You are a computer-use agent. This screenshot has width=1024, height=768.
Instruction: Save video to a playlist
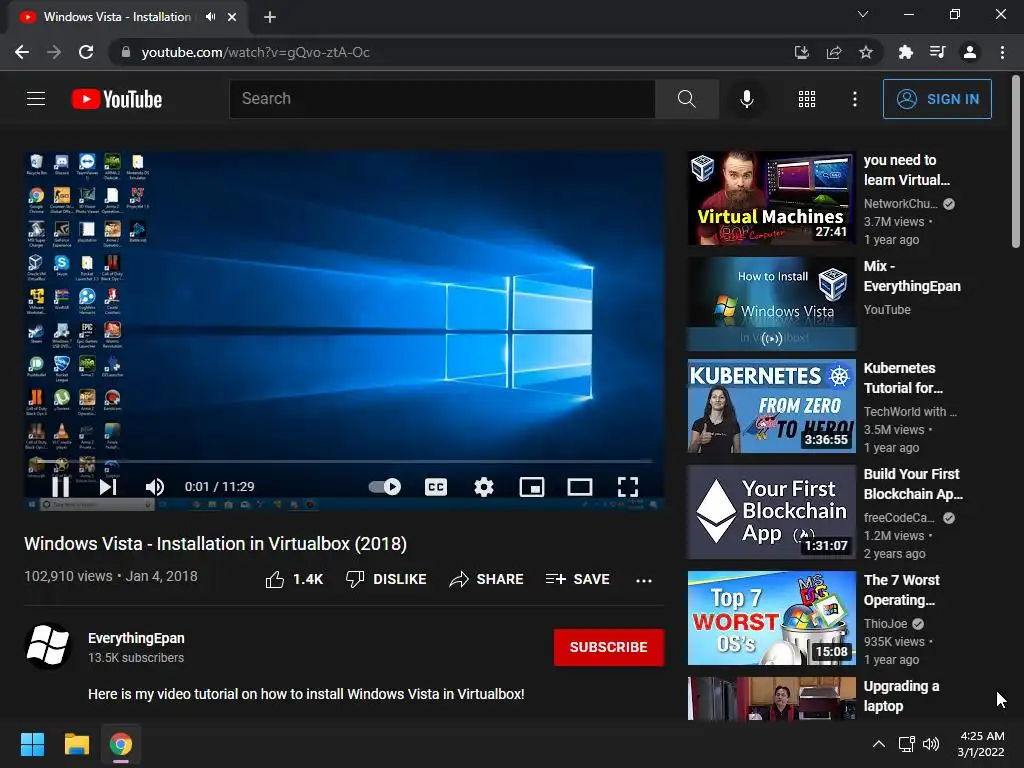tap(578, 579)
